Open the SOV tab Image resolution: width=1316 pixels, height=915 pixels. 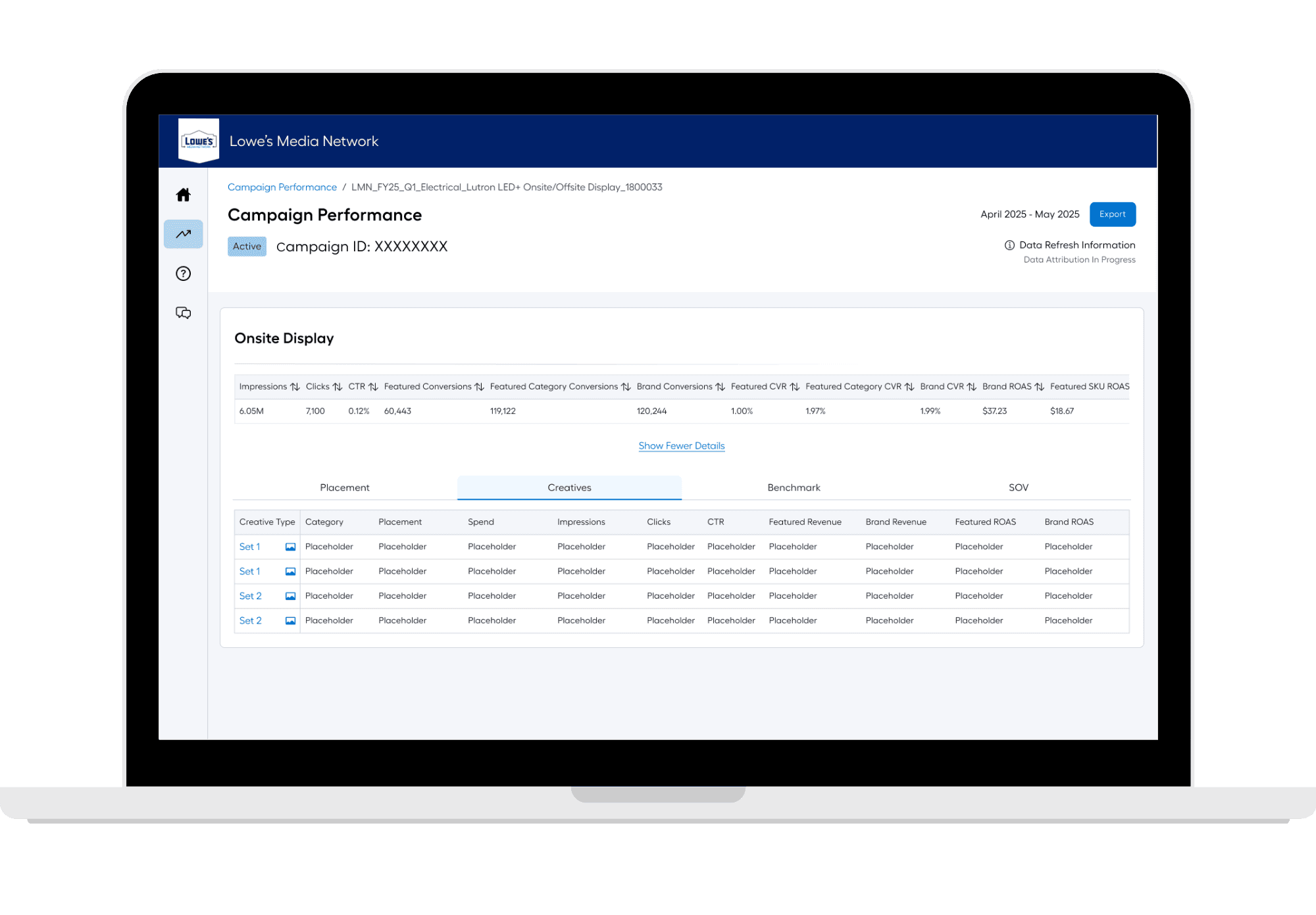coord(1018,487)
